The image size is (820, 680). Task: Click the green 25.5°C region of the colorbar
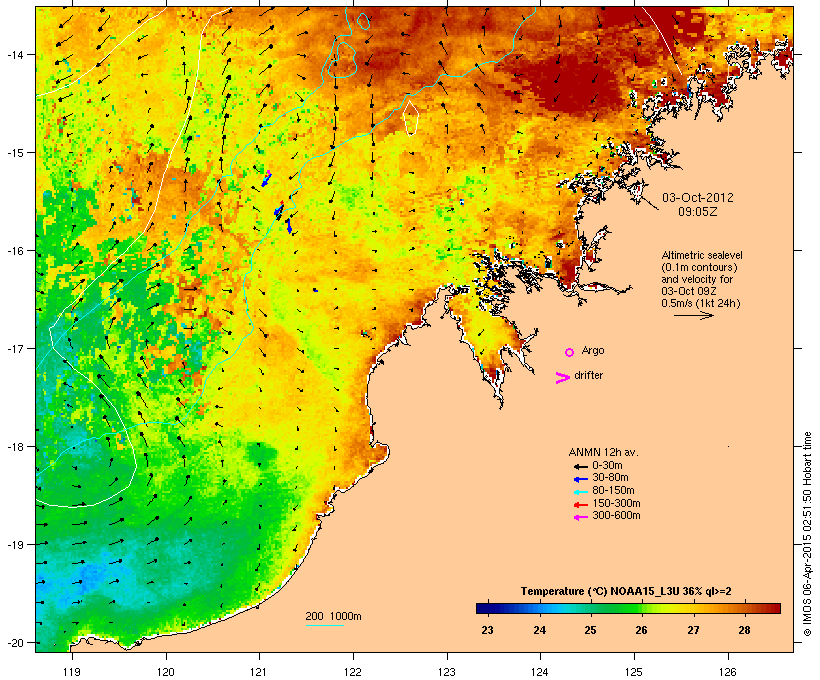click(x=616, y=608)
